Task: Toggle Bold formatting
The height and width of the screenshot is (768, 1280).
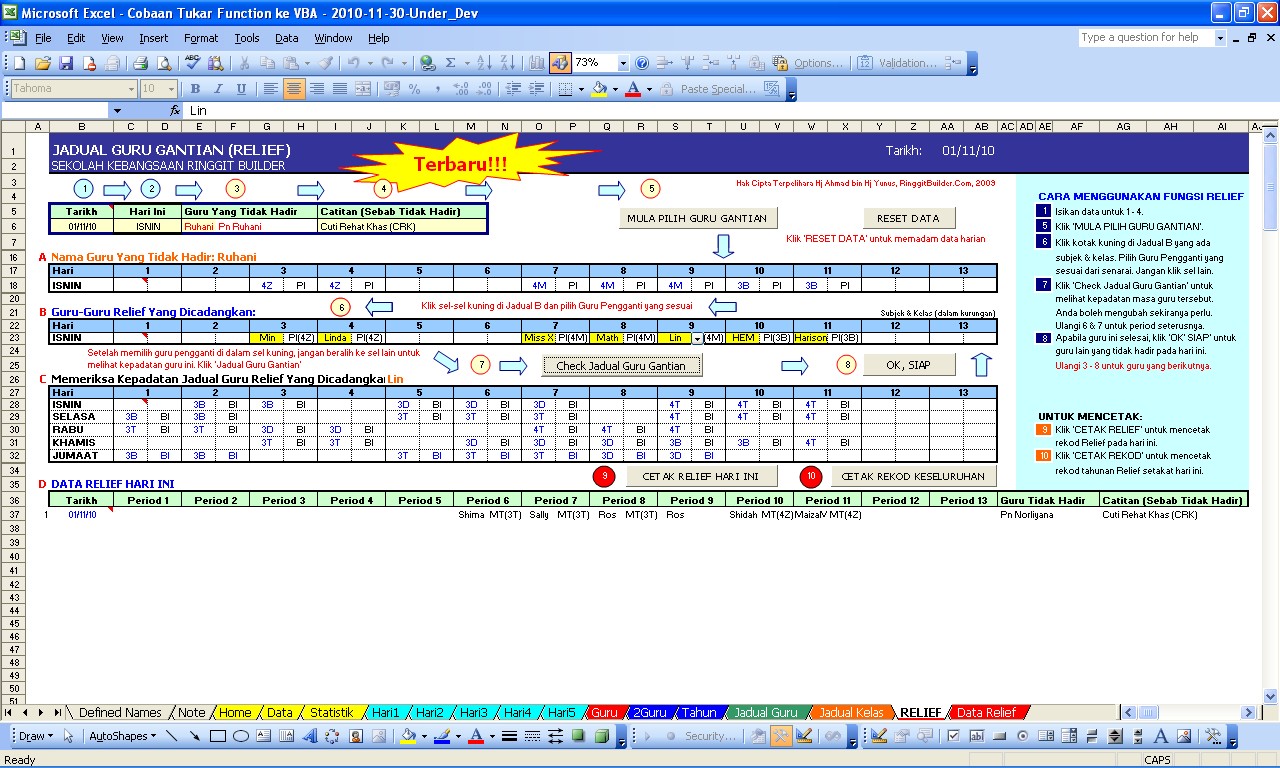Action: [x=196, y=89]
